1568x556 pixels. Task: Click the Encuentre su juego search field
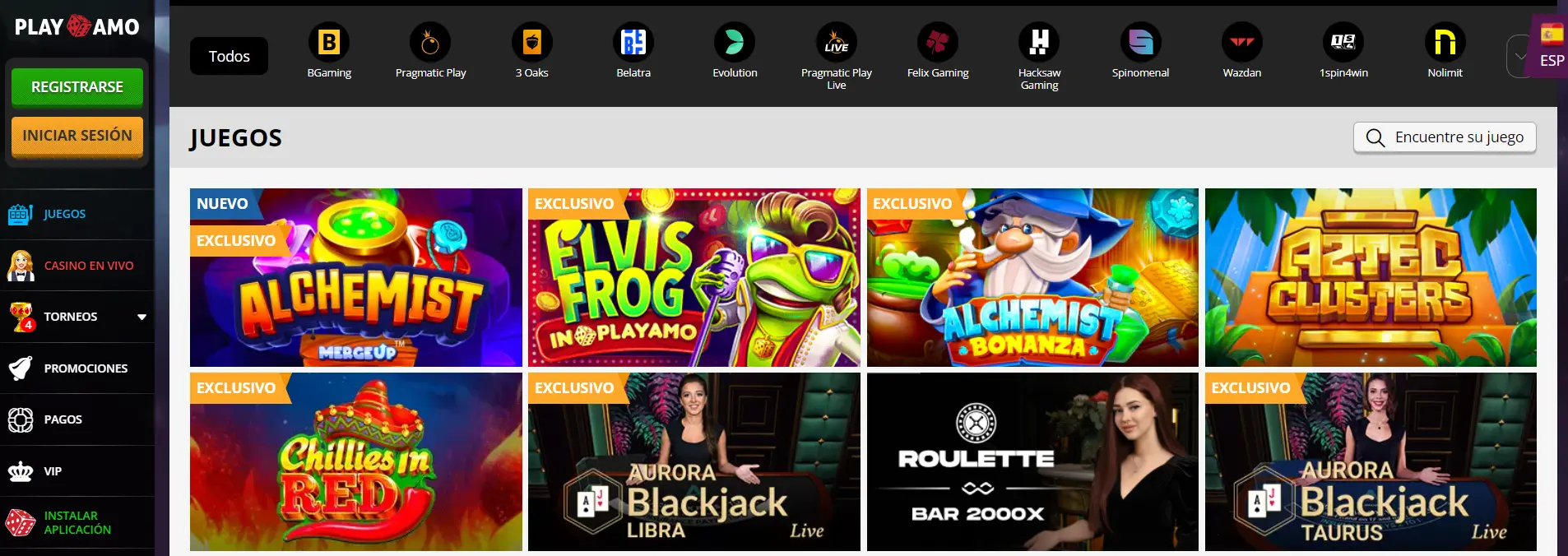point(1445,137)
